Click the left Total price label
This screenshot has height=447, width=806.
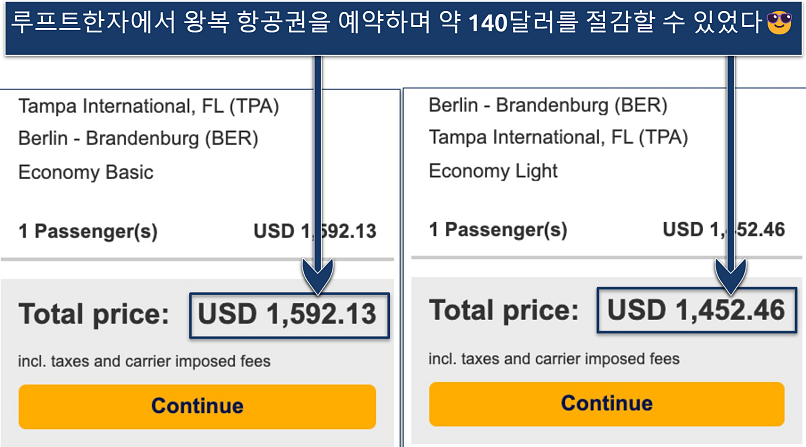pyautogui.click(x=94, y=315)
